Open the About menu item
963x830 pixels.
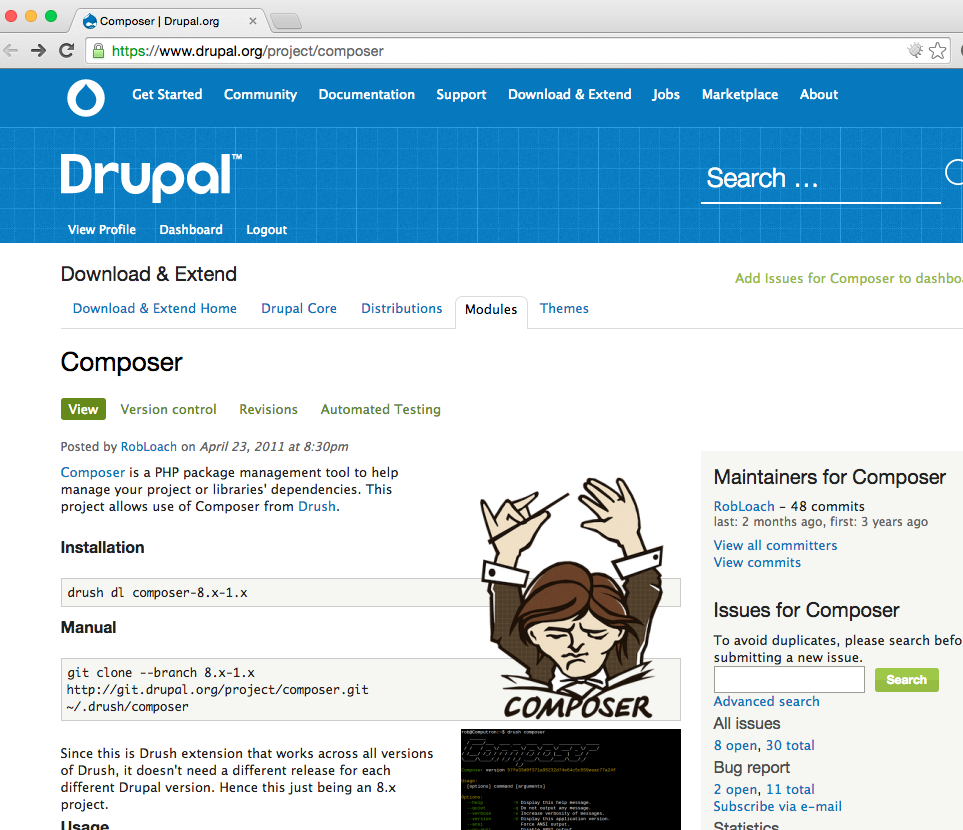click(x=819, y=95)
